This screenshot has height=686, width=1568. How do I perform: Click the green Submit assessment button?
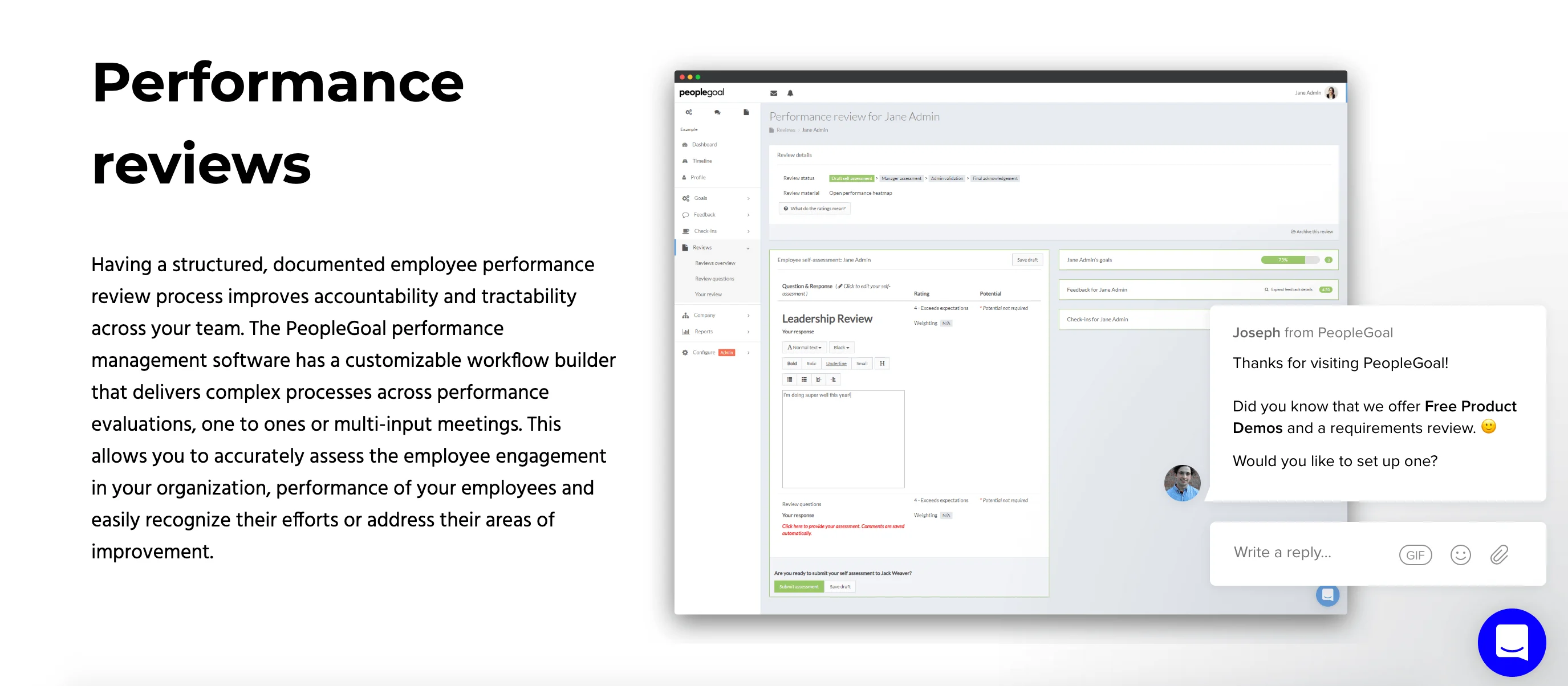tap(799, 586)
